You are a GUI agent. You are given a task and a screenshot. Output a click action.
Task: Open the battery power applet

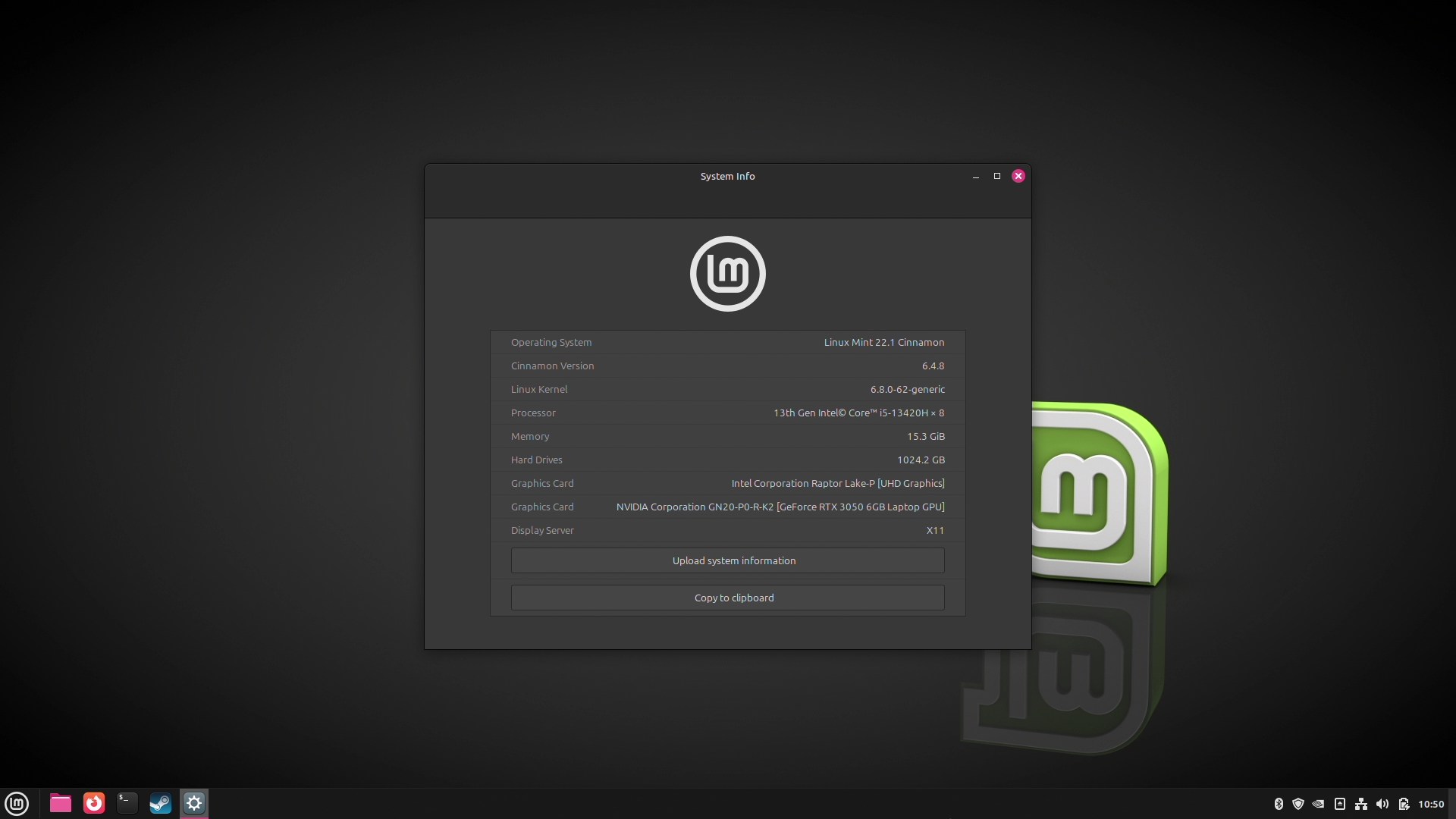1404,804
